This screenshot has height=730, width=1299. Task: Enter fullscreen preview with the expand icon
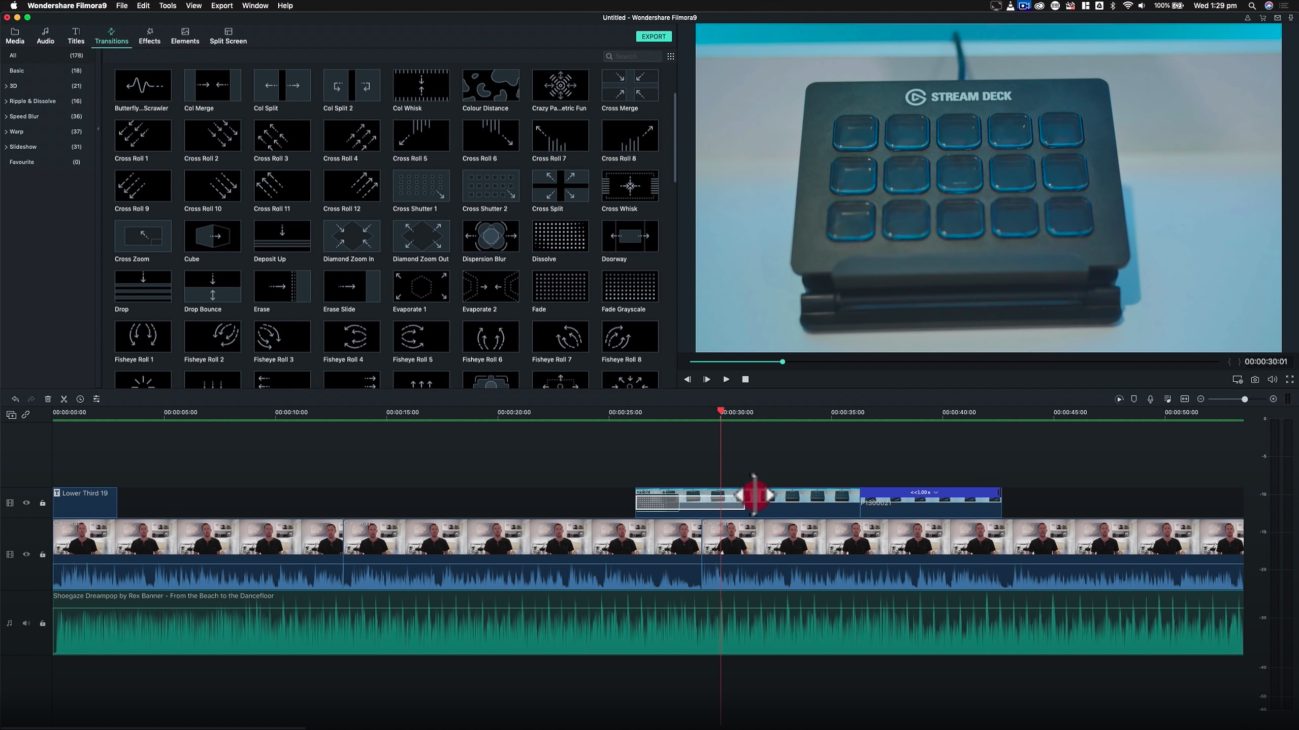tap(1289, 379)
